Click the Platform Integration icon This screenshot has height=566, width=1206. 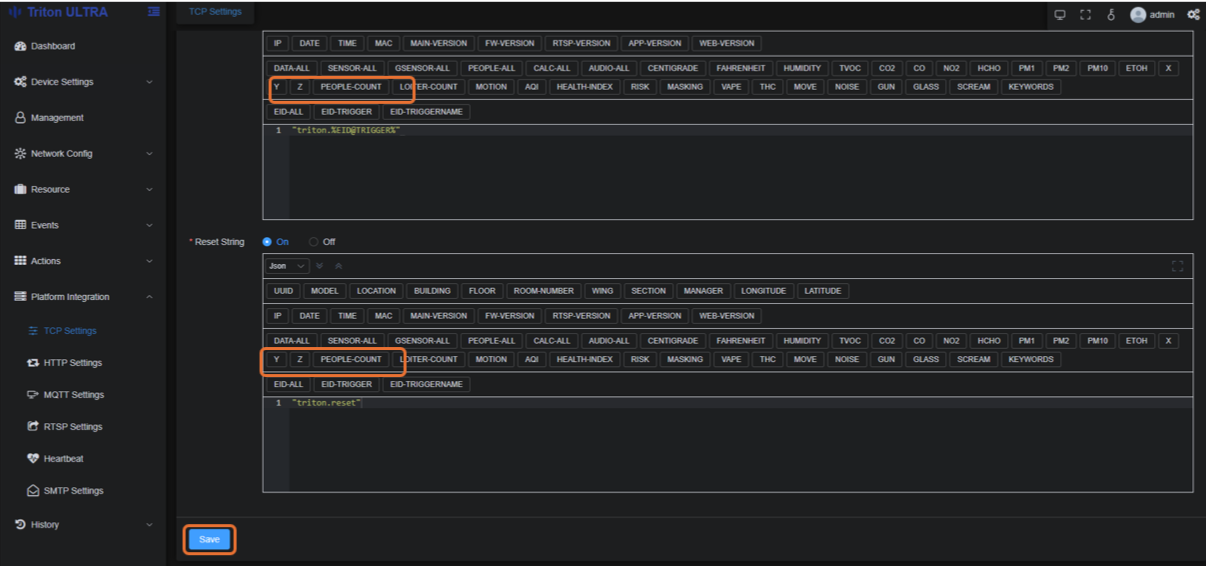click(x=20, y=296)
